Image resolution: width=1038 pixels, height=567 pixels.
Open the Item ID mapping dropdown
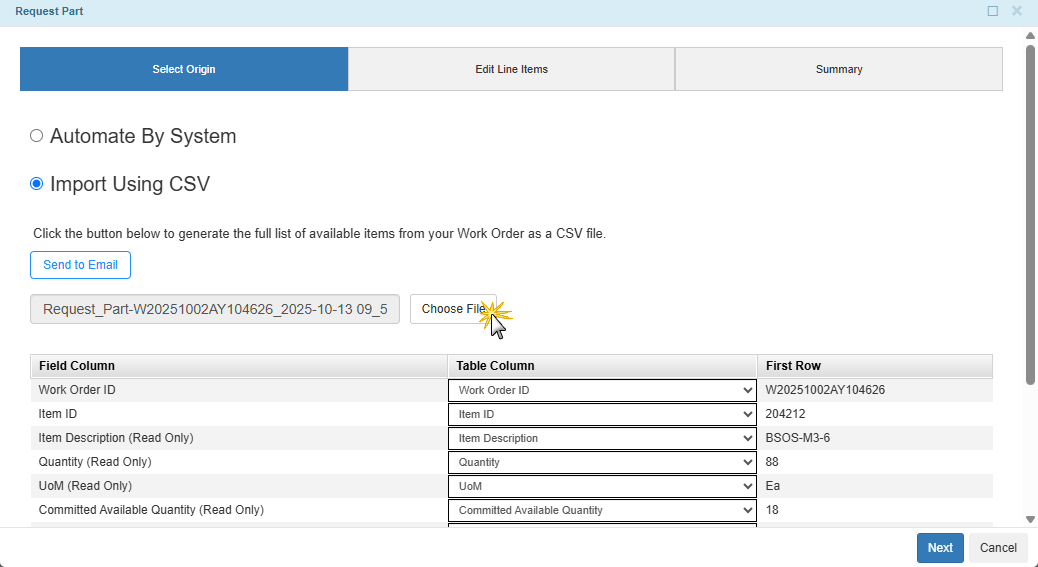click(x=602, y=414)
